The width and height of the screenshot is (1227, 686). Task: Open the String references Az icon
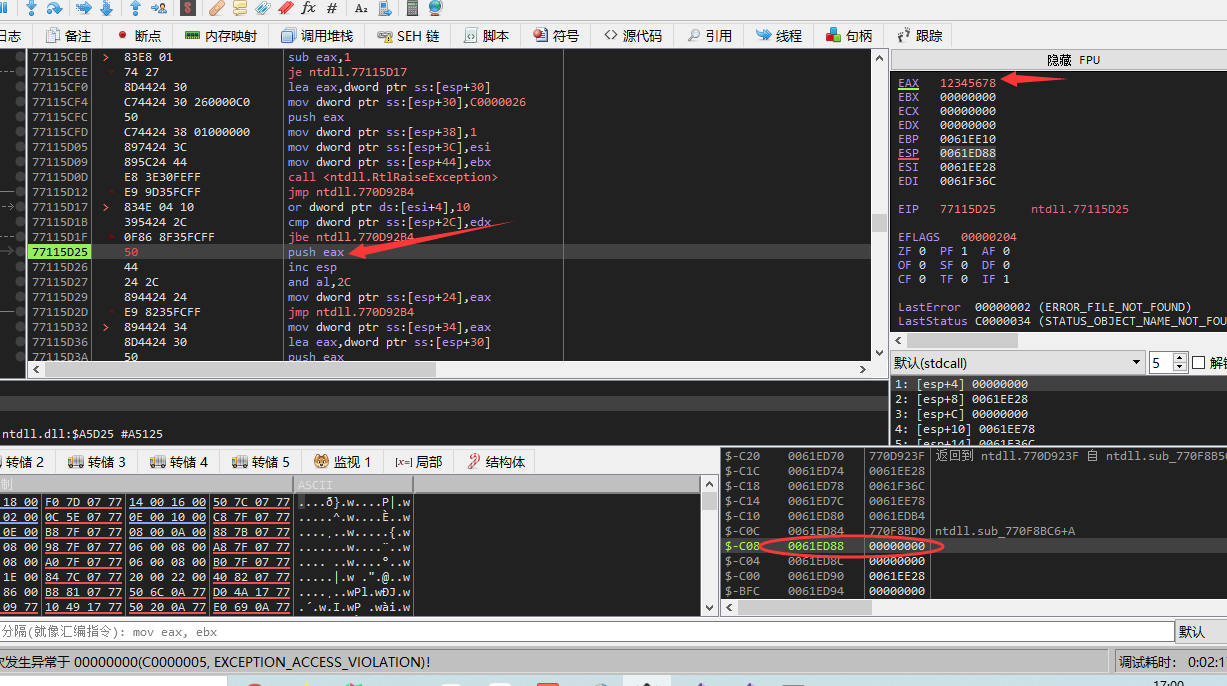pyautogui.click(x=361, y=8)
